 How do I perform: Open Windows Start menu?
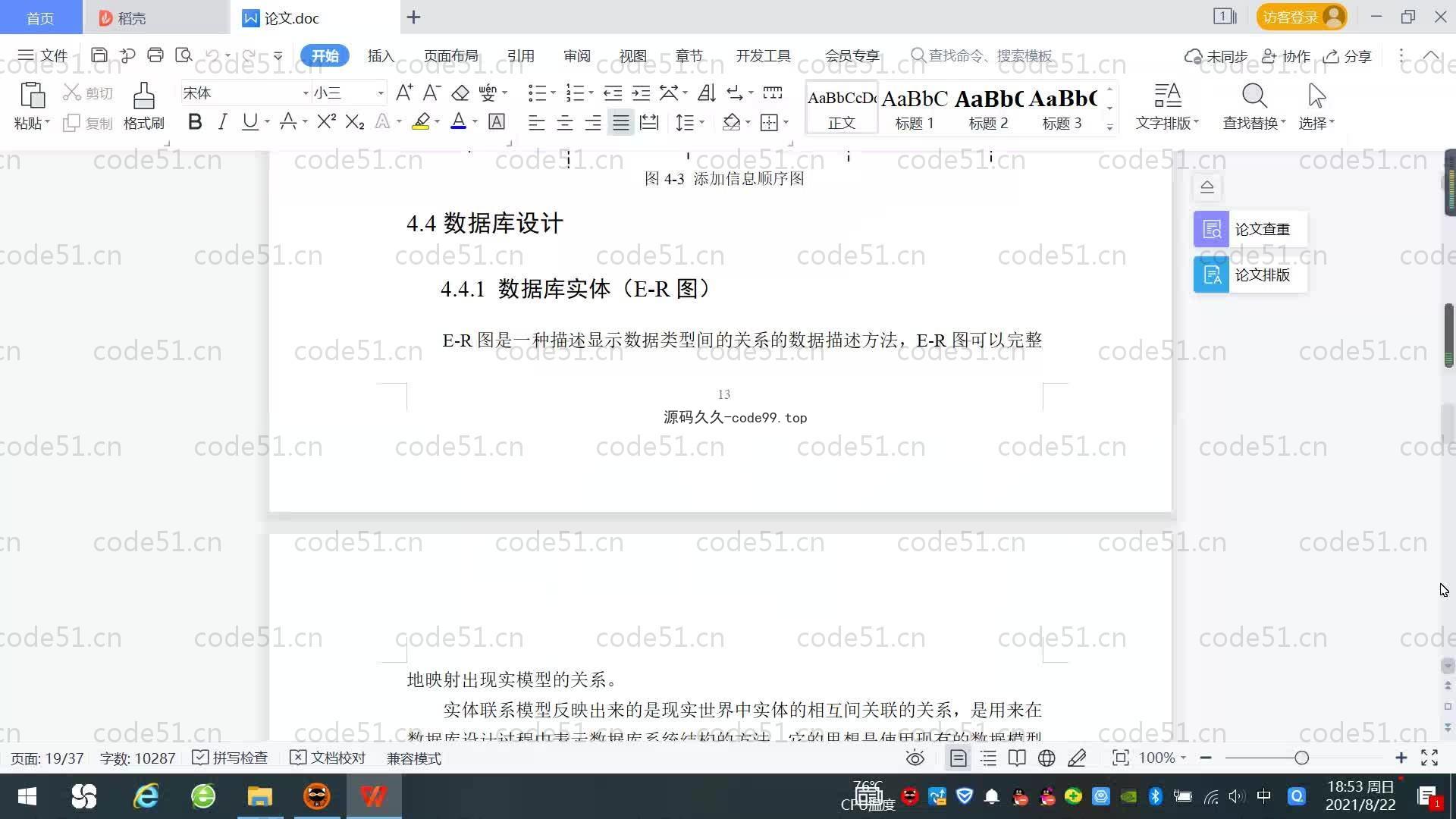point(27,796)
